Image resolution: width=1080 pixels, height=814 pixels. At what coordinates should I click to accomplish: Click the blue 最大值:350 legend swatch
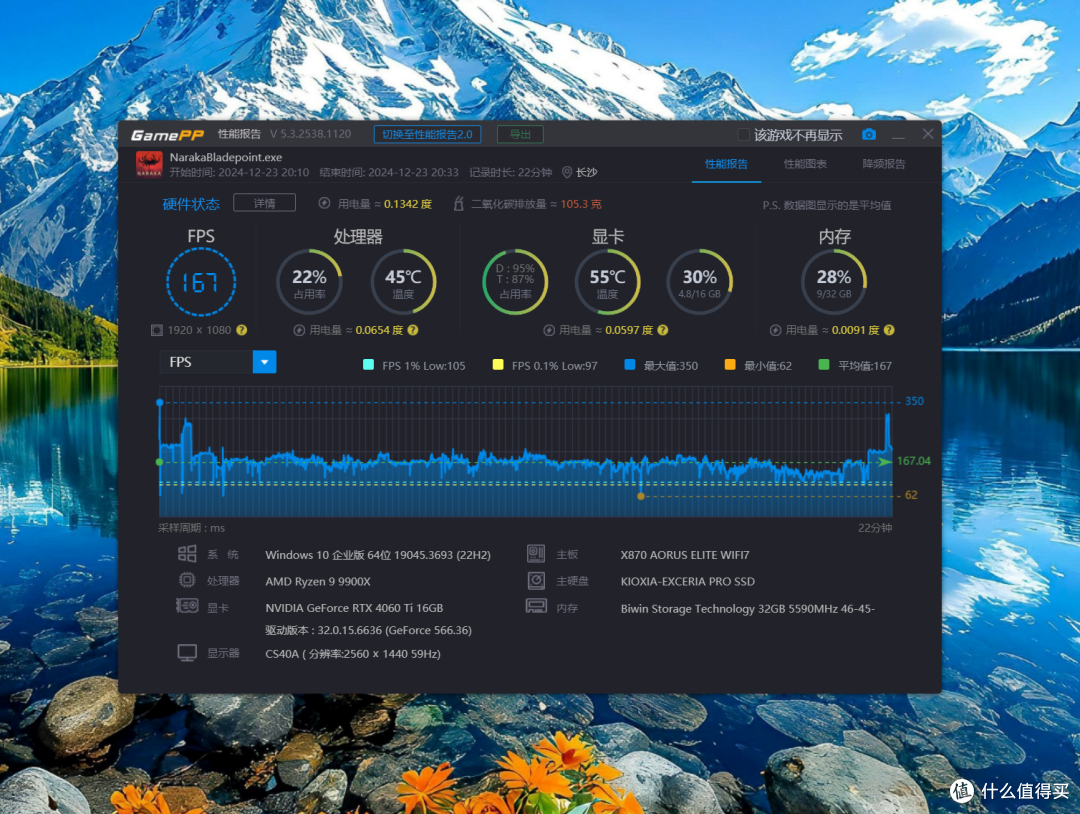pyautogui.click(x=630, y=365)
